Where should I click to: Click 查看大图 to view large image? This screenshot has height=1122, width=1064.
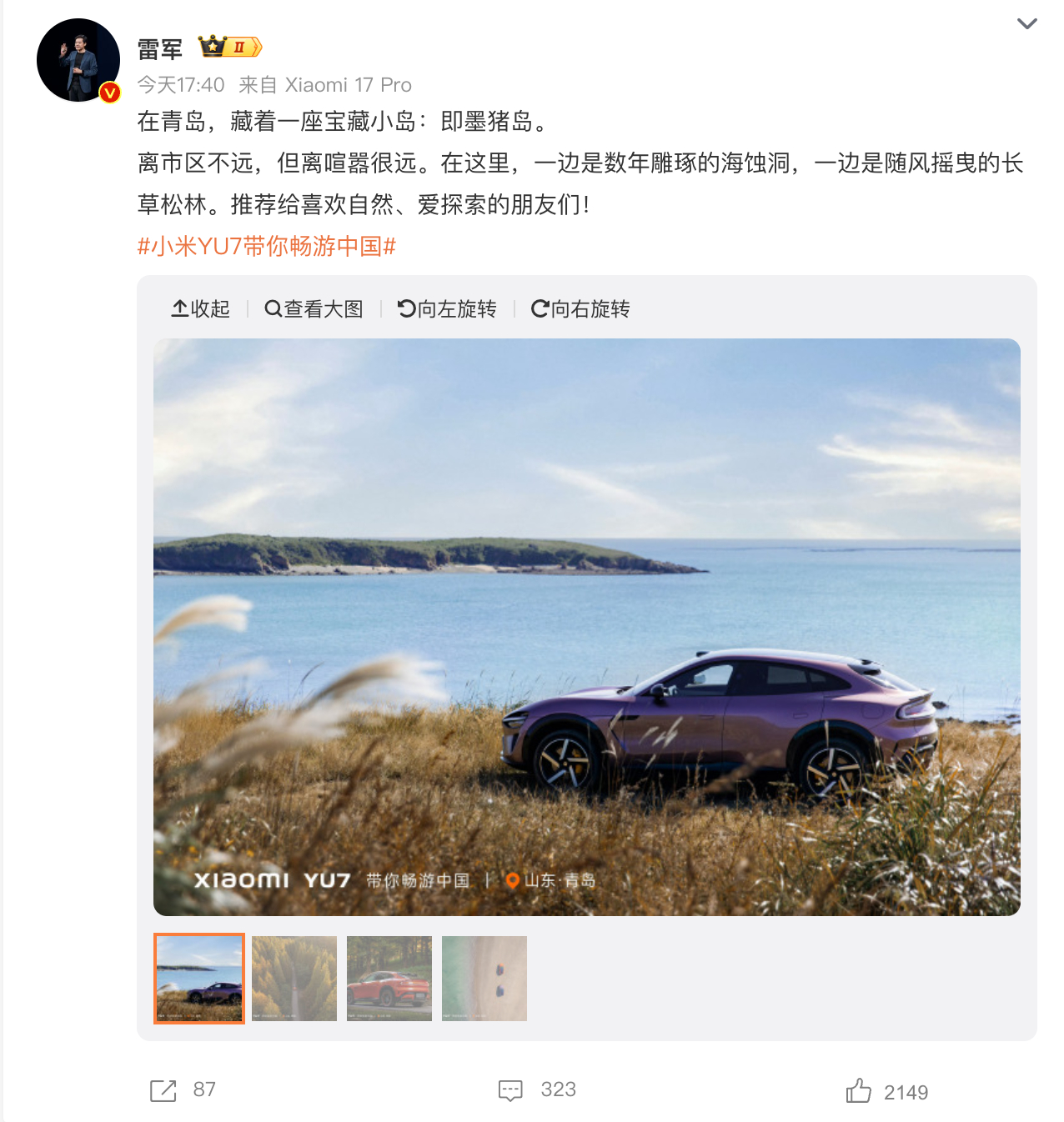pyautogui.click(x=314, y=309)
